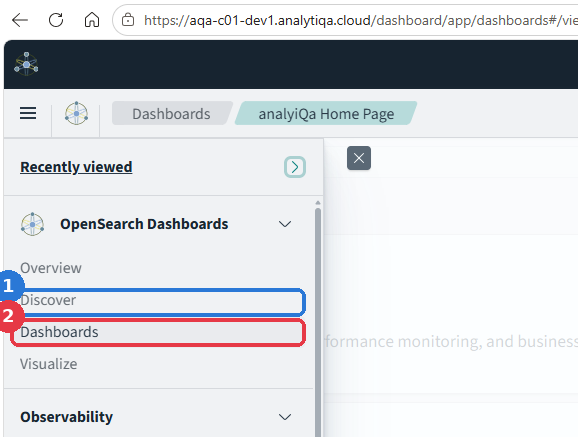Close the panel with the X button
This screenshot has width=578, height=437.
[359, 158]
